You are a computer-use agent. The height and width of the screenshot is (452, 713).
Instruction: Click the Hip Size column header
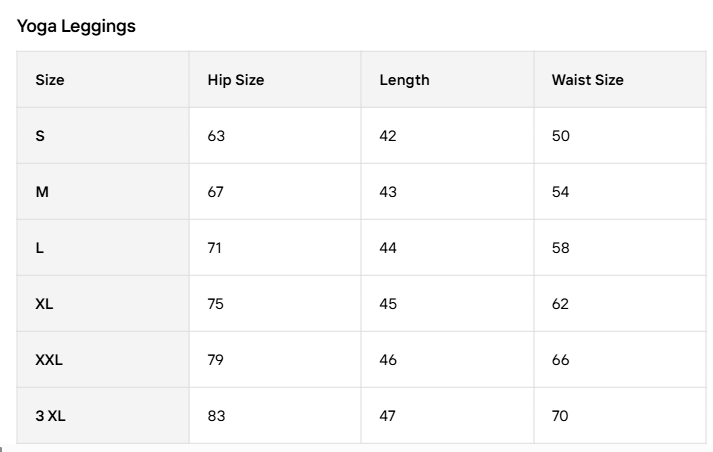point(236,80)
